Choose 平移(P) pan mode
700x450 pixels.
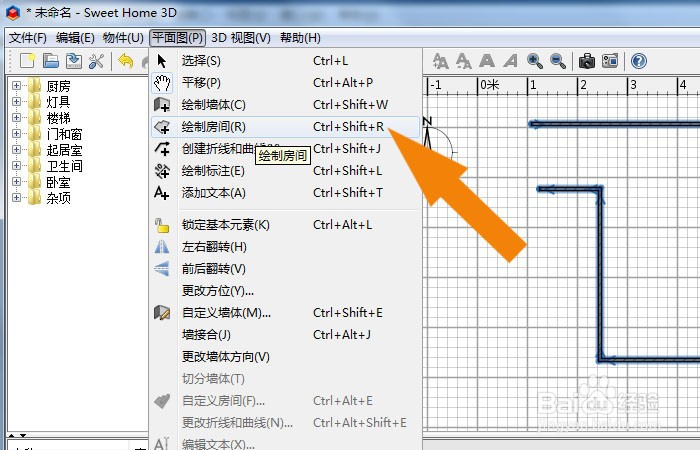point(285,83)
